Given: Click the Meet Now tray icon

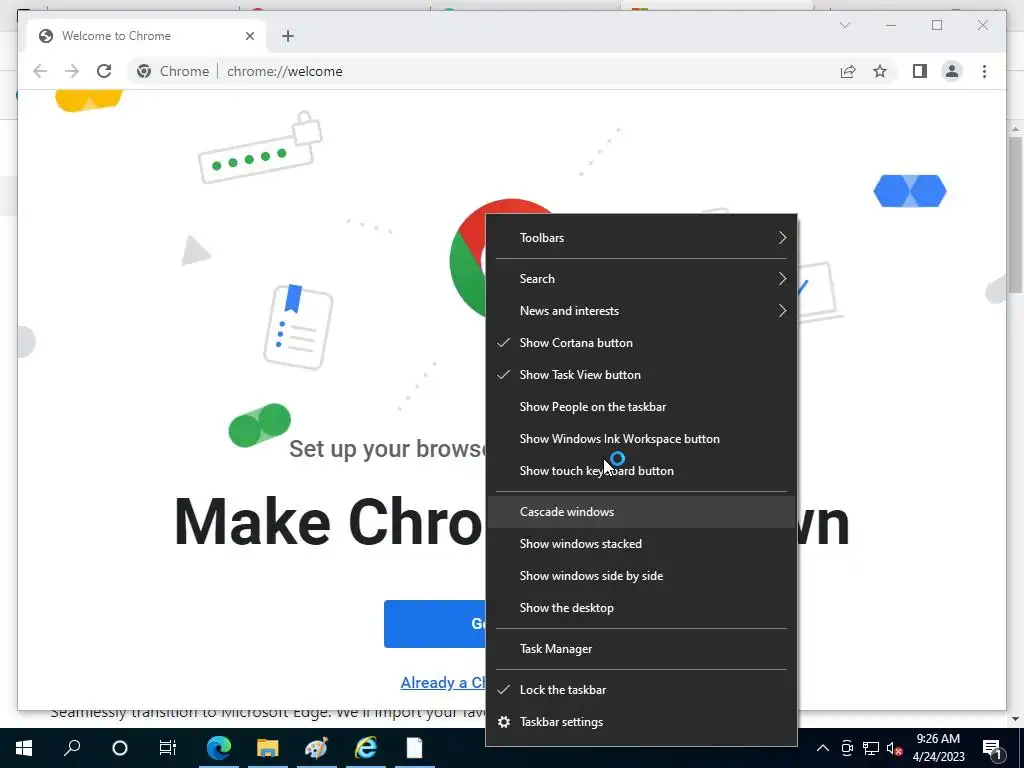Looking at the screenshot, I should pos(847,748).
